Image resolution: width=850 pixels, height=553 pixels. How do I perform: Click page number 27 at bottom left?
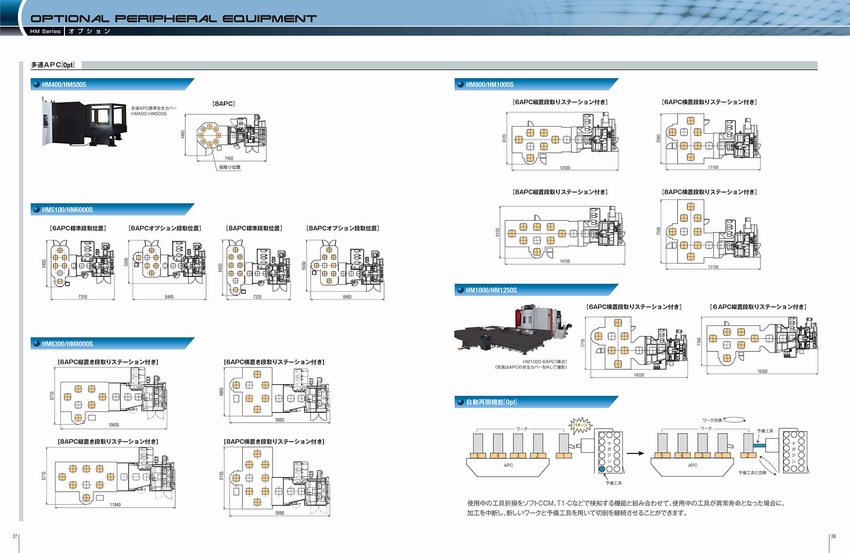click(14, 537)
